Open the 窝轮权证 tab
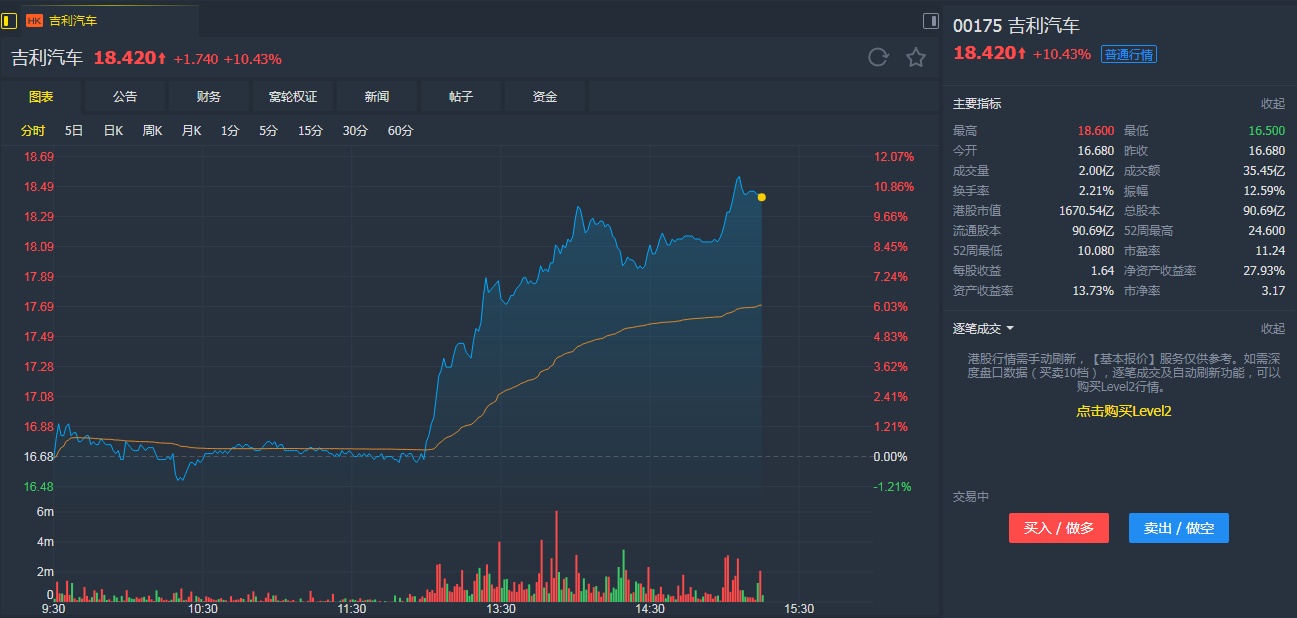The width and height of the screenshot is (1297, 618). 293,97
